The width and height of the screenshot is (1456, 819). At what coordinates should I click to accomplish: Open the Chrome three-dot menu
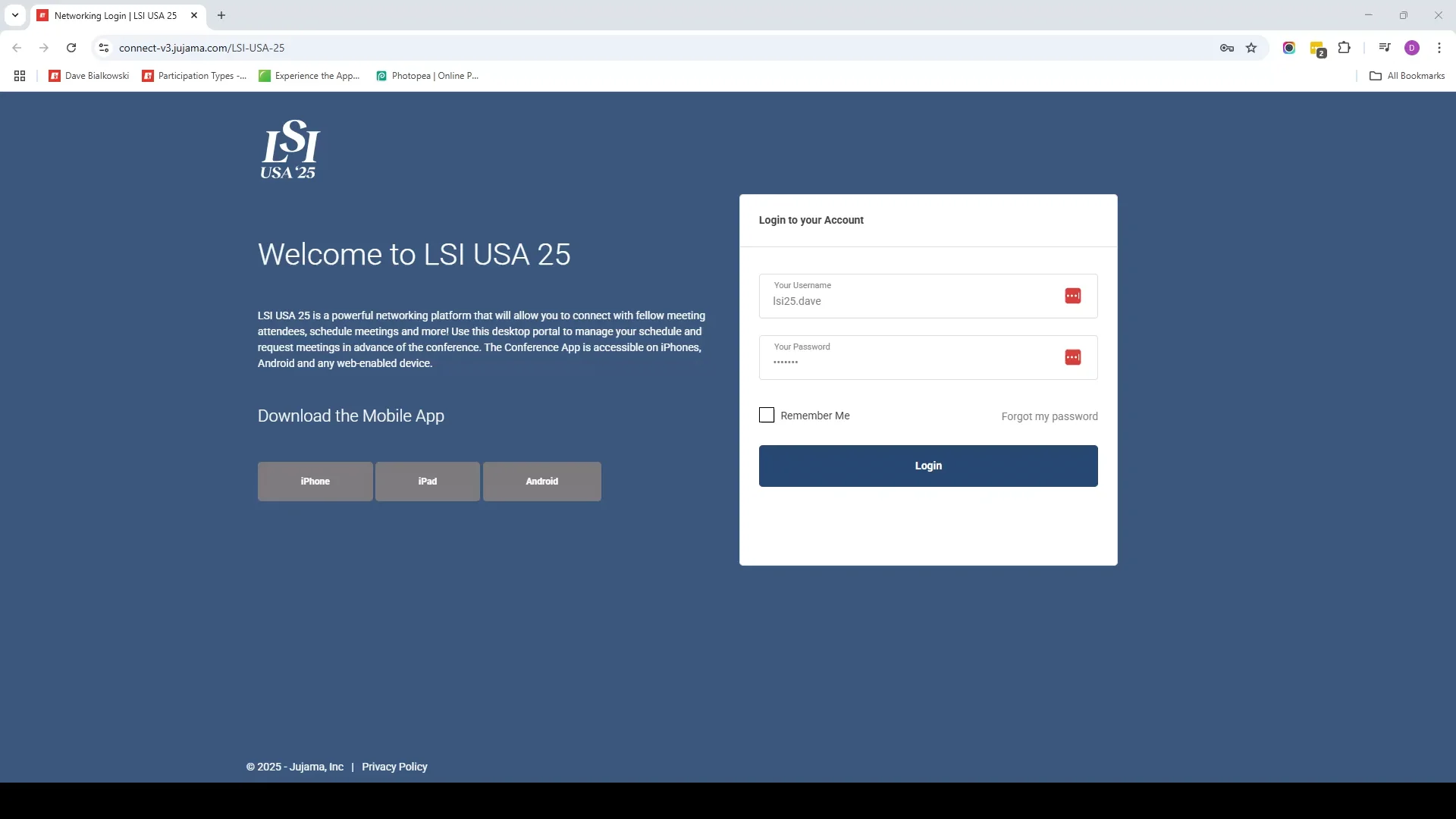[1439, 48]
